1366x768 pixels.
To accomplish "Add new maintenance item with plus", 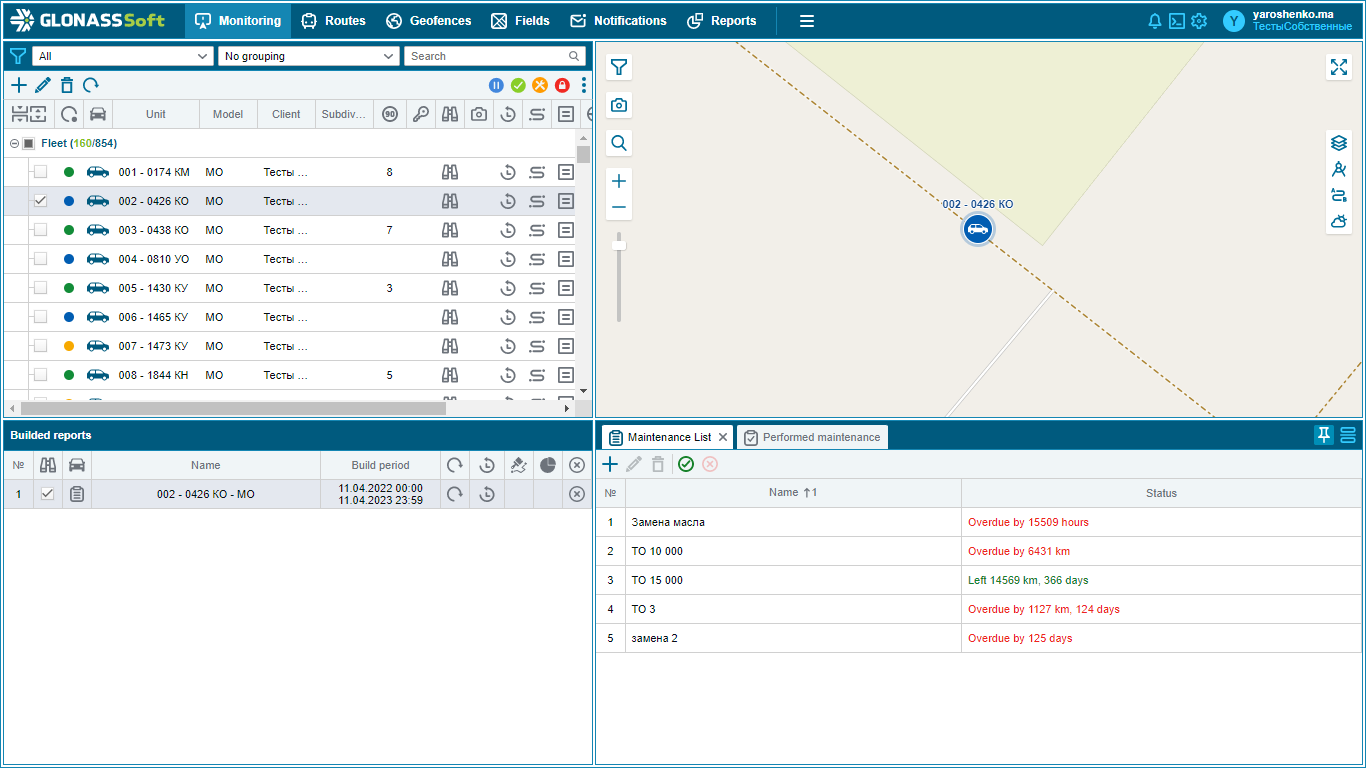I will point(610,464).
